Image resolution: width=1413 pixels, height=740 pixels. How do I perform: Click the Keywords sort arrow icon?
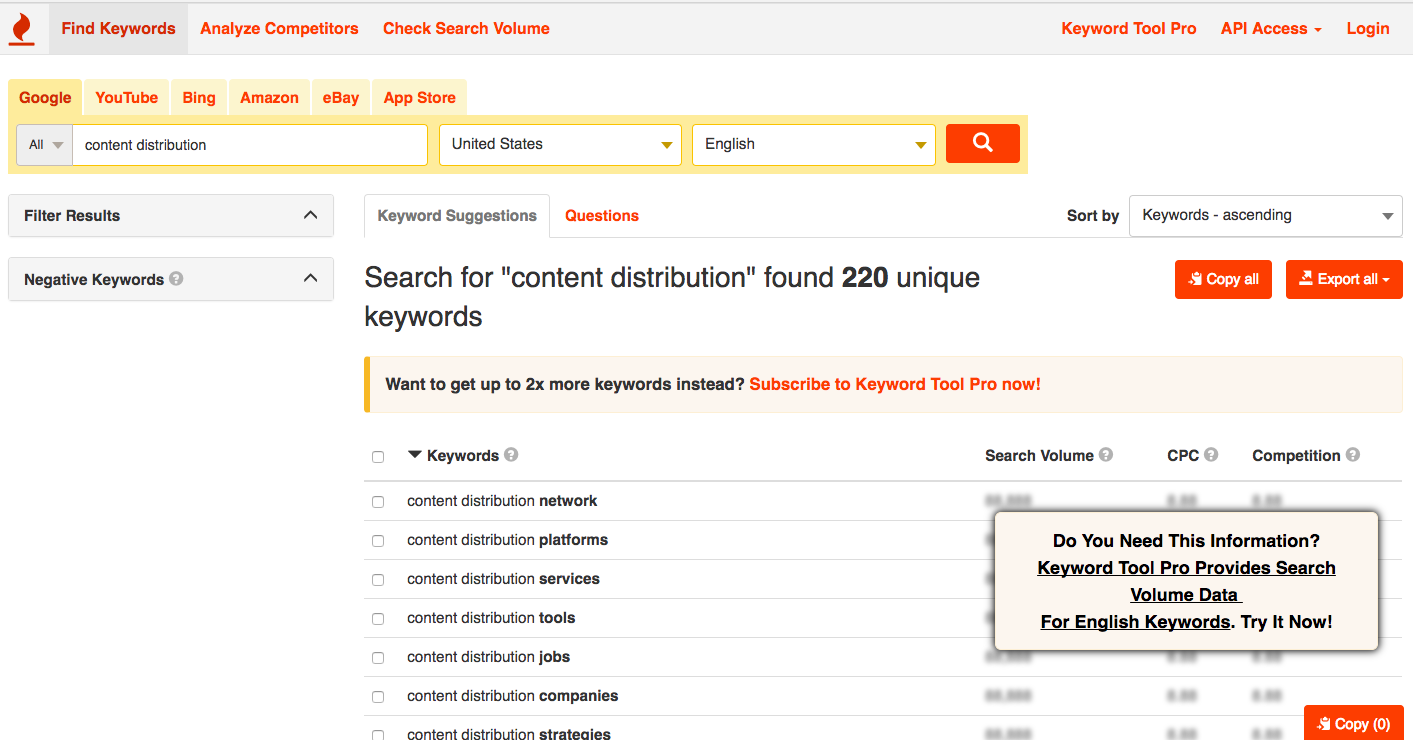[415, 455]
